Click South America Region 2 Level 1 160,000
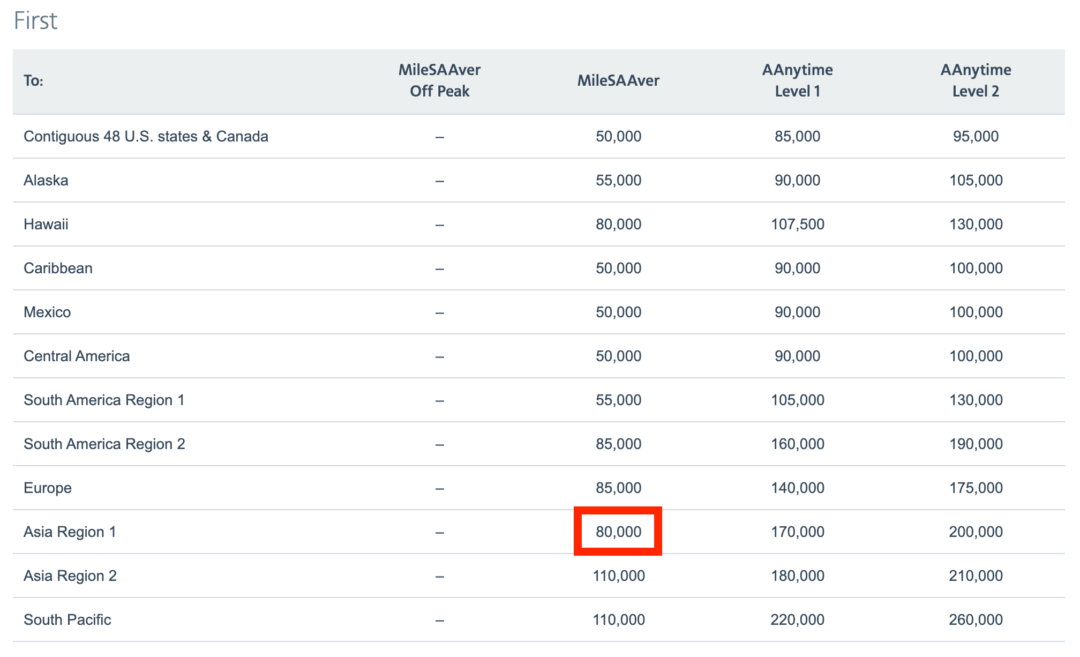The height and width of the screenshot is (657, 1080). 797,444
